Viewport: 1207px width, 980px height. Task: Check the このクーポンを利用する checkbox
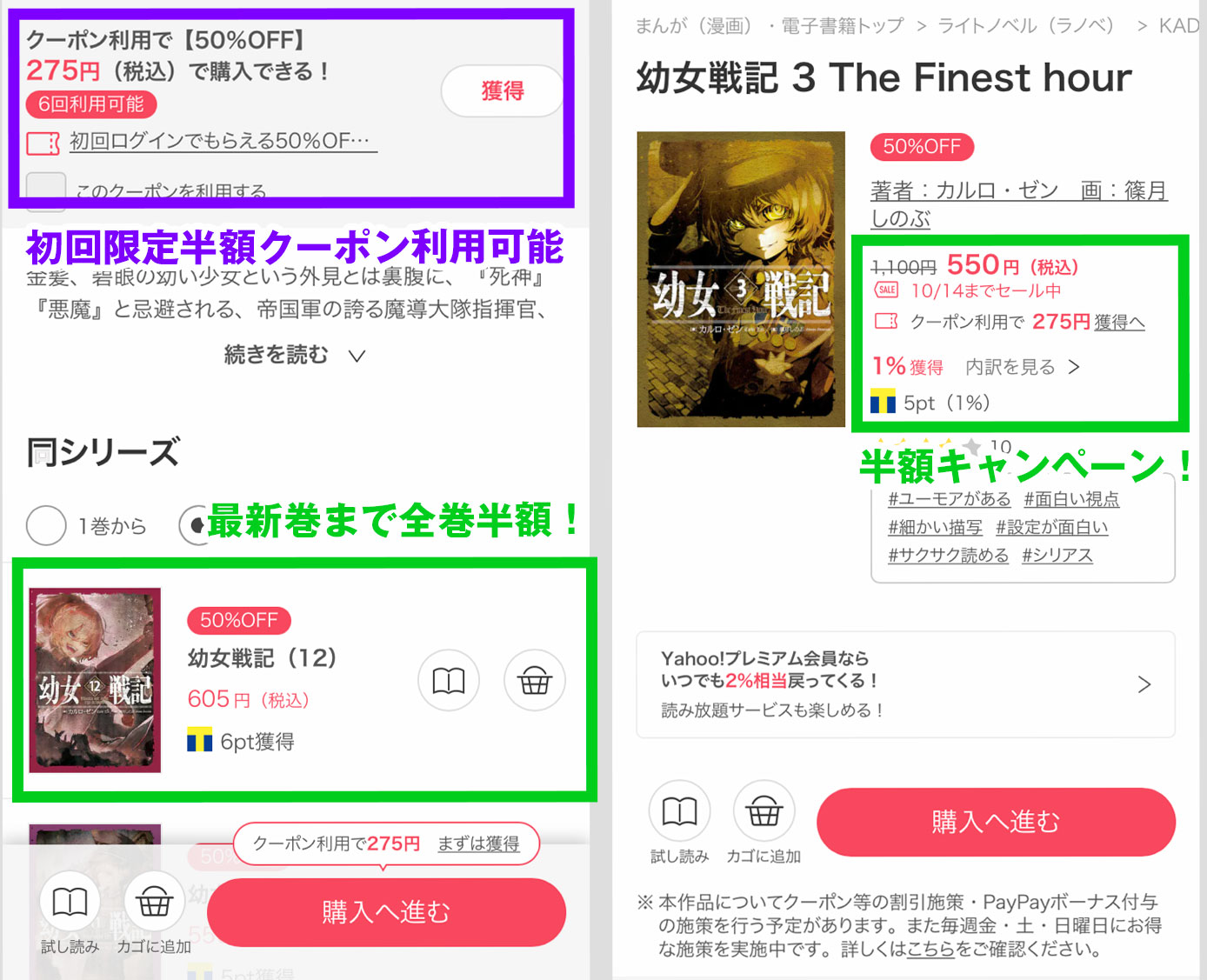coord(46,191)
